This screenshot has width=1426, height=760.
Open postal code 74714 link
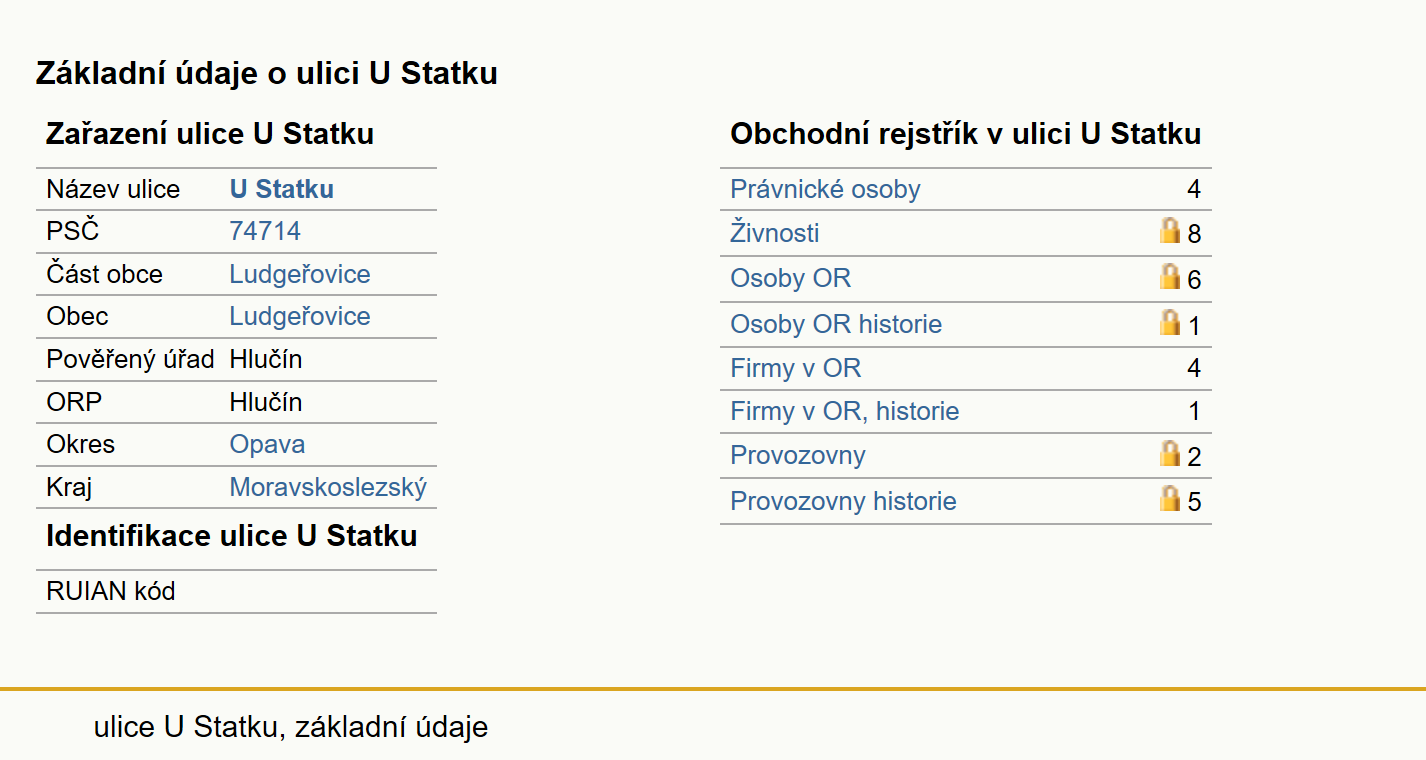(x=265, y=231)
